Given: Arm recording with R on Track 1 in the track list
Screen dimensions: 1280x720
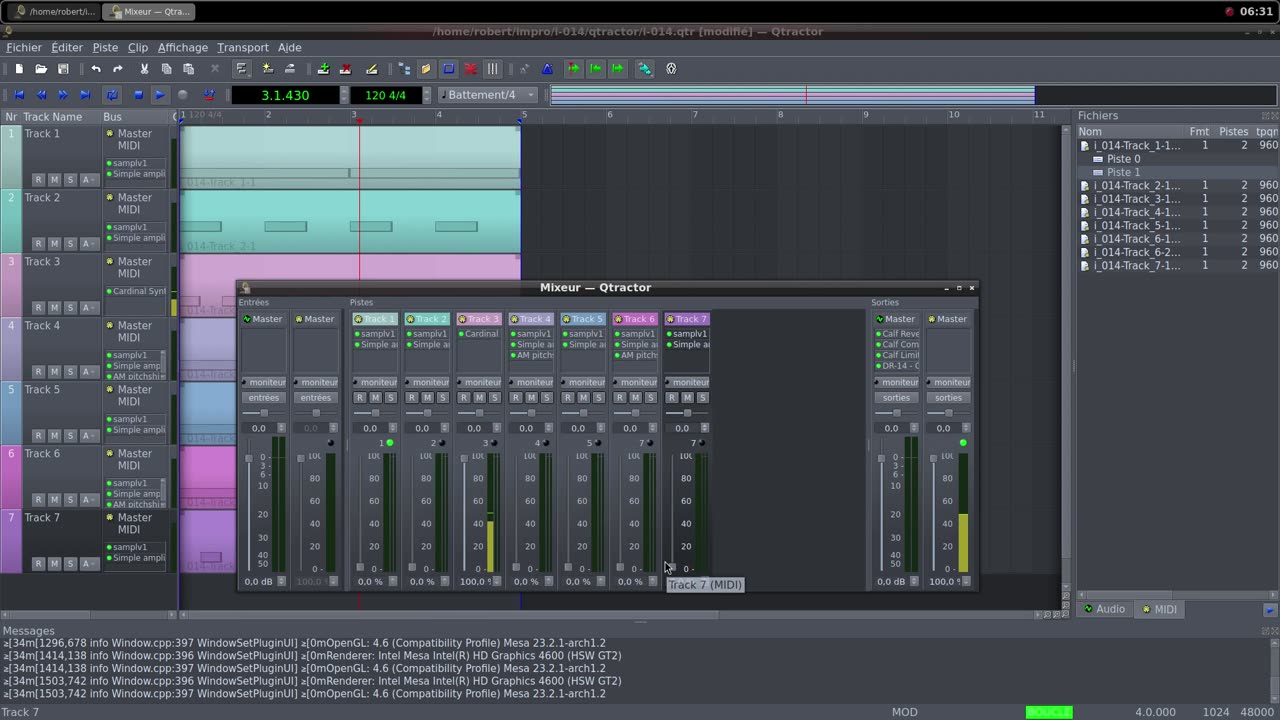Looking at the screenshot, I should (38, 180).
